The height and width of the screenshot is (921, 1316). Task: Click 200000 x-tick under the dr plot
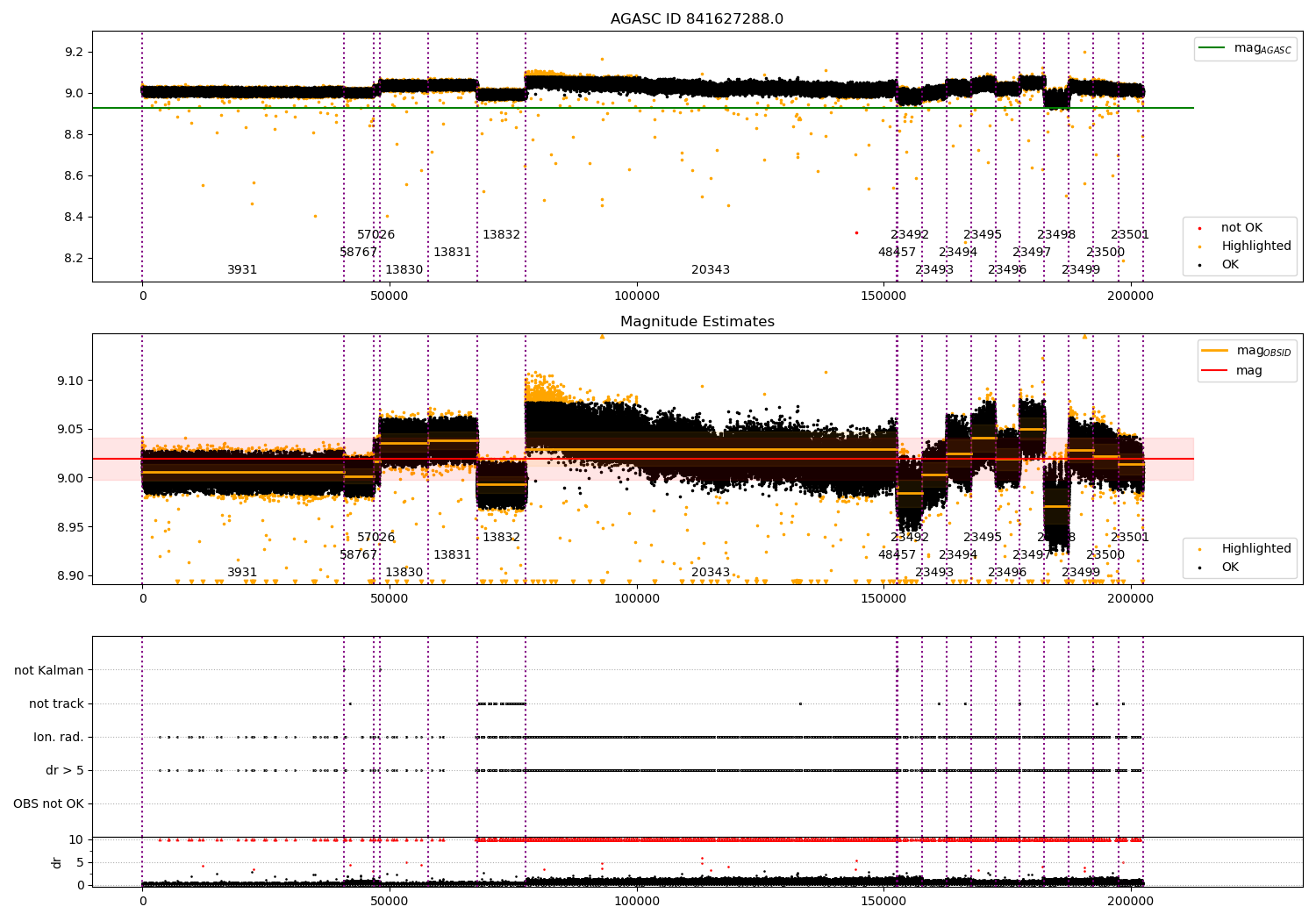(1130, 902)
